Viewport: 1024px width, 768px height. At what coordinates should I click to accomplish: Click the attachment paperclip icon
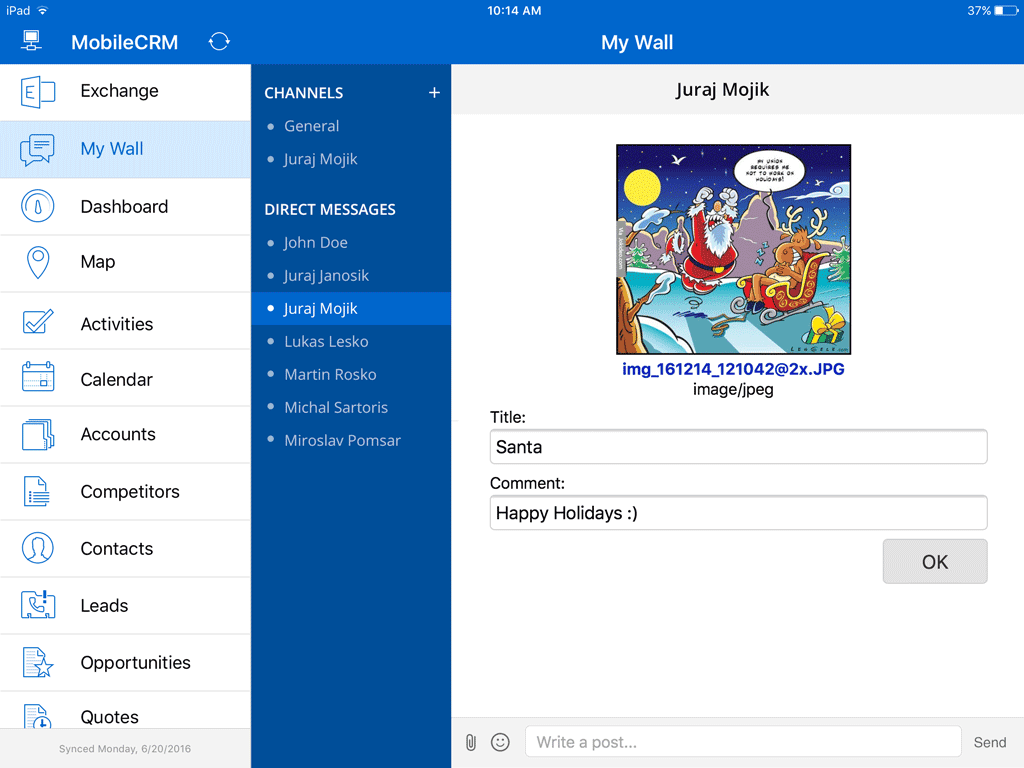coord(471,742)
